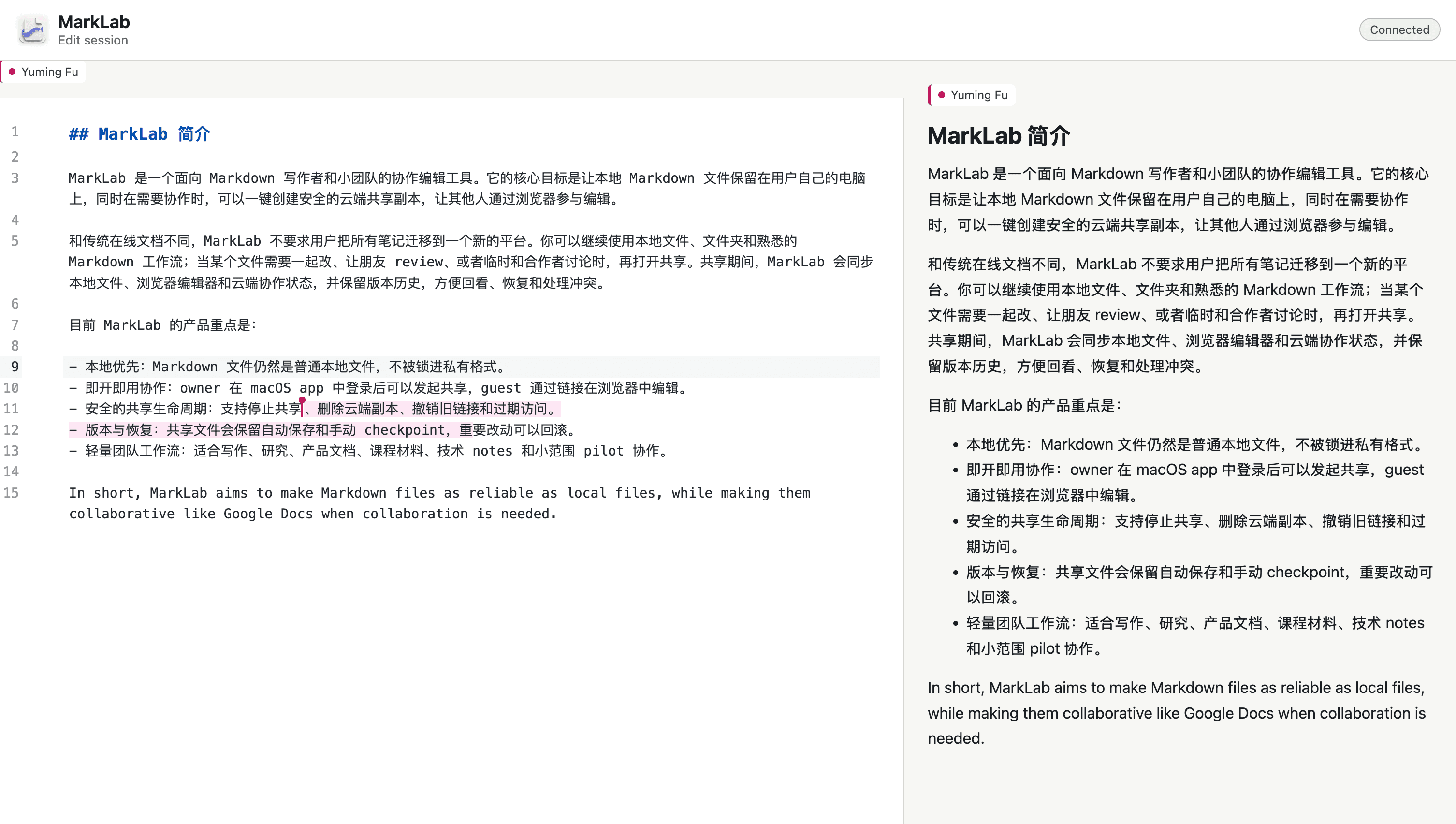Click preview bullet '安全的共享生命周期'
Image resolution: width=1456 pixels, height=824 pixels.
point(1195,533)
